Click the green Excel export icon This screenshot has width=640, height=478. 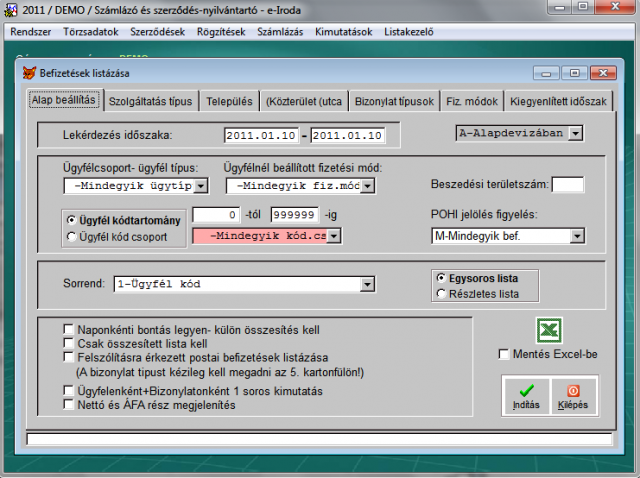pyautogui.click(x=548, y=331)
